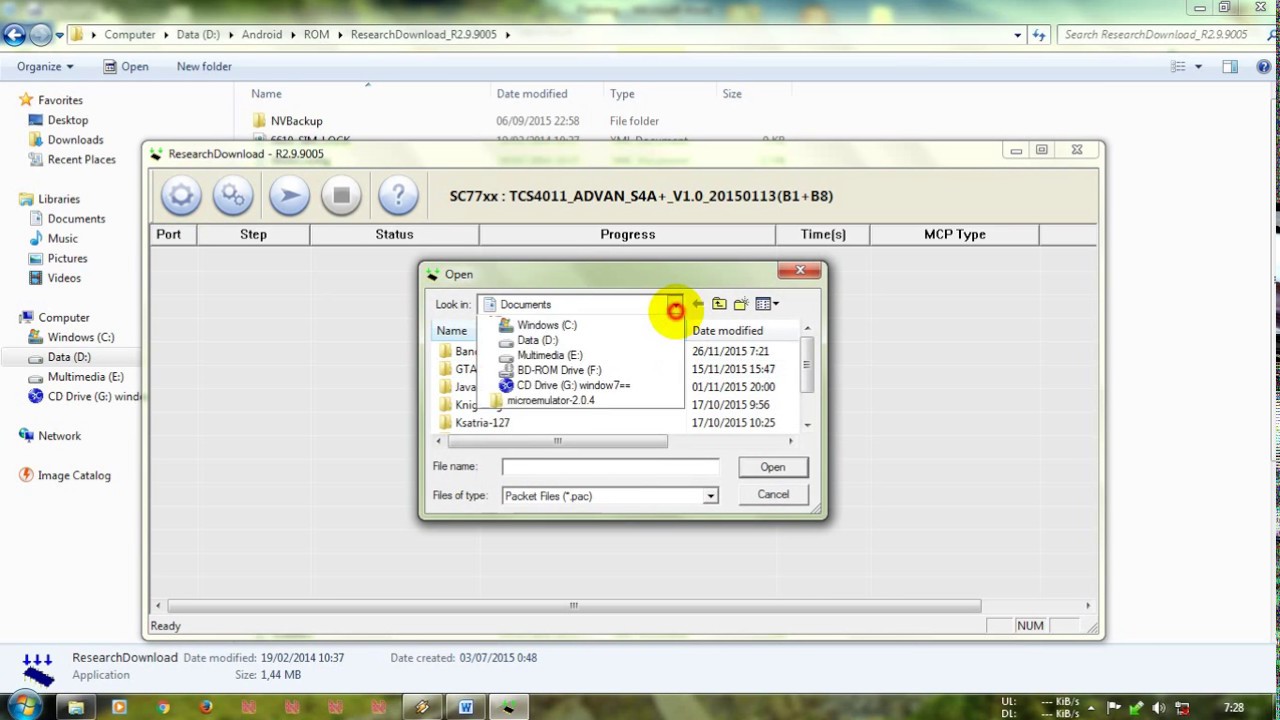Open the address bar history dropdown arrow

click(x=1018, y=35)
